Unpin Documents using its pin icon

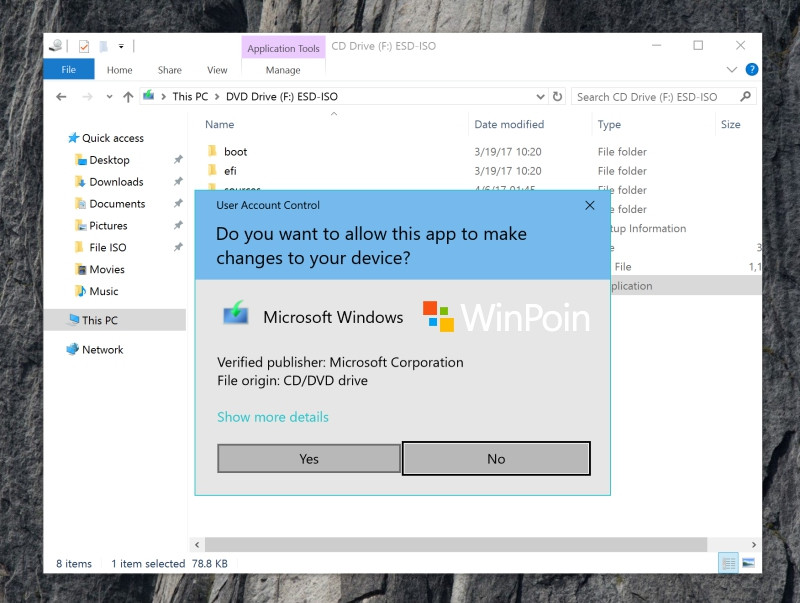point(178,204)
